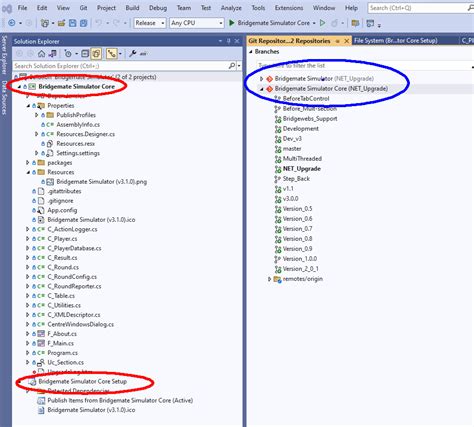Open the Server Explorer side tab
The image size is (474, 427).
[x=4, y=55]
